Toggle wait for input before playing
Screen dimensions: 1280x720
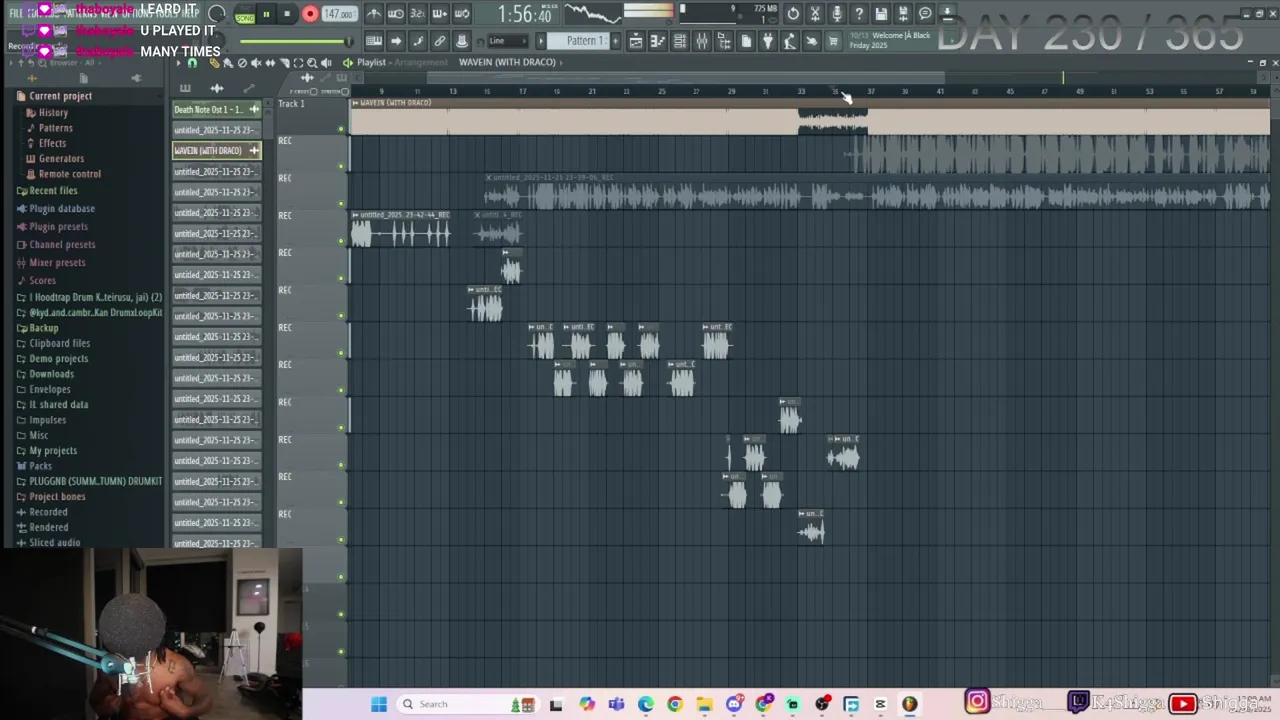click(x=395, y=14)
